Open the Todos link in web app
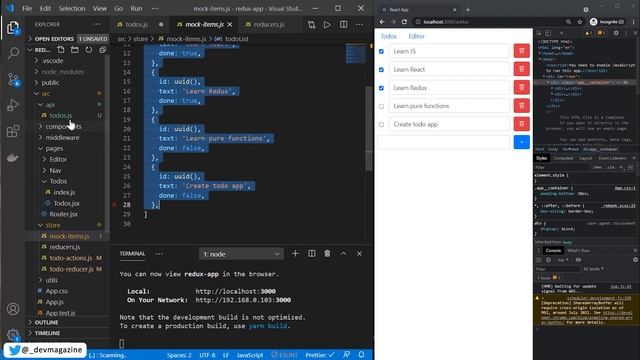This screenshot has height=360, width=640. (389, 36)
